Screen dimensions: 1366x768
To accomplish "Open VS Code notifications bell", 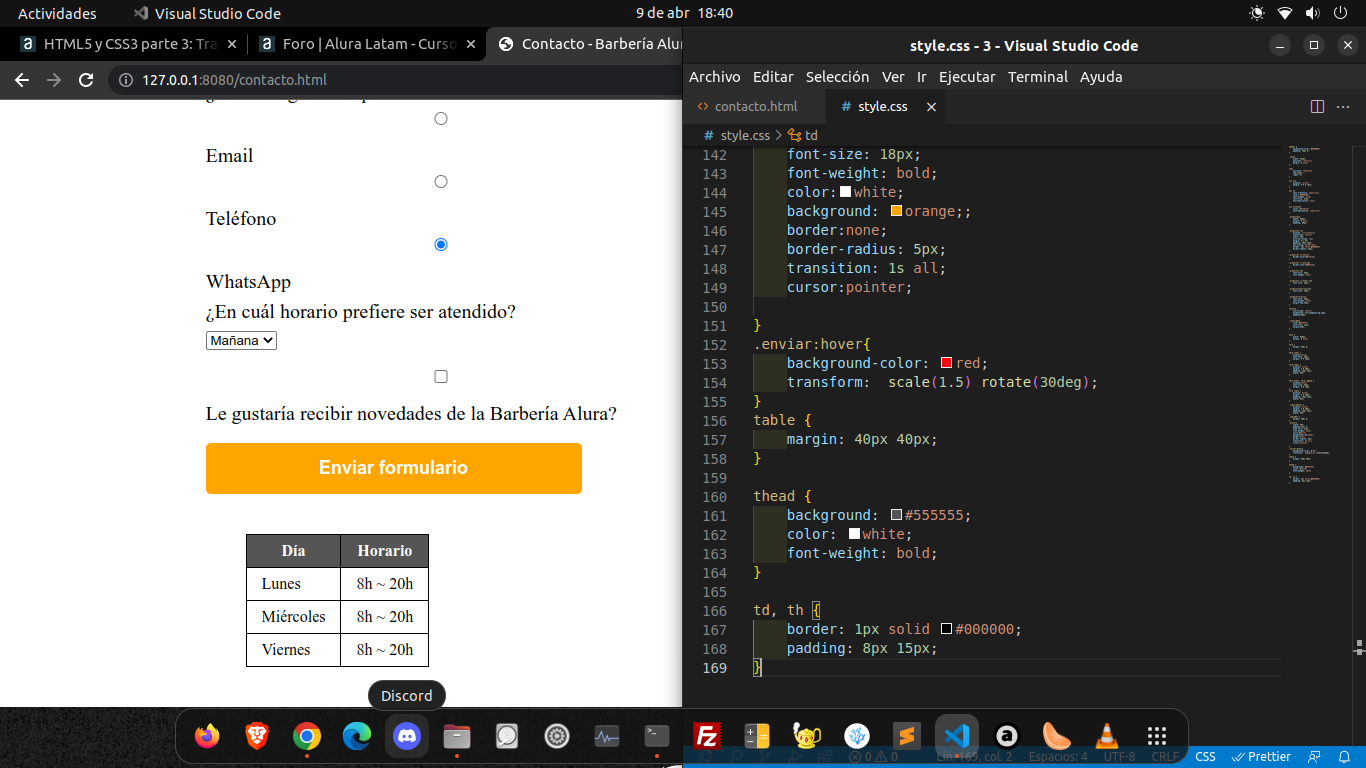I will (x=1345, y=757).
